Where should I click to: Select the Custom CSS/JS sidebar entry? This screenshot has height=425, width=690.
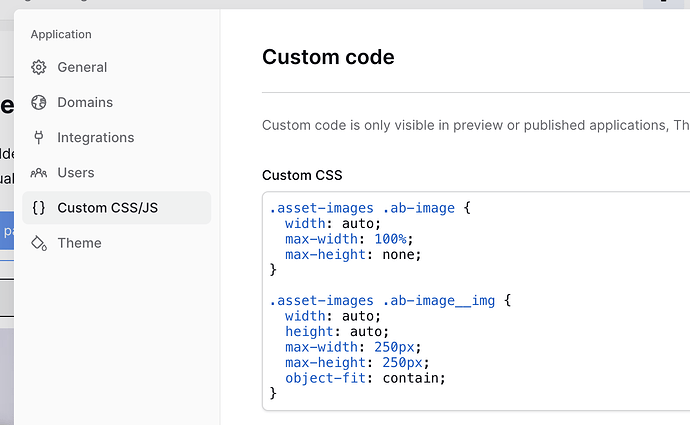[117, 208]
